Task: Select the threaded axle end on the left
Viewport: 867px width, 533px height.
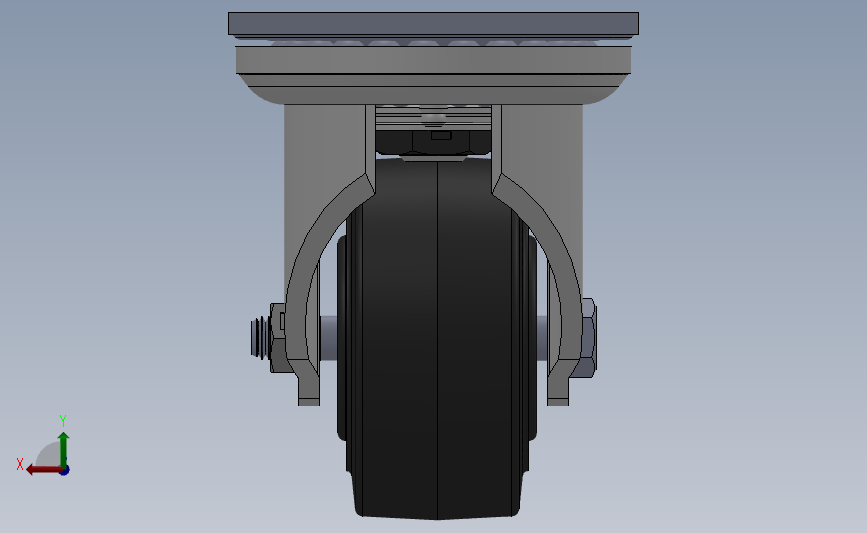Action: coord(259,337)
